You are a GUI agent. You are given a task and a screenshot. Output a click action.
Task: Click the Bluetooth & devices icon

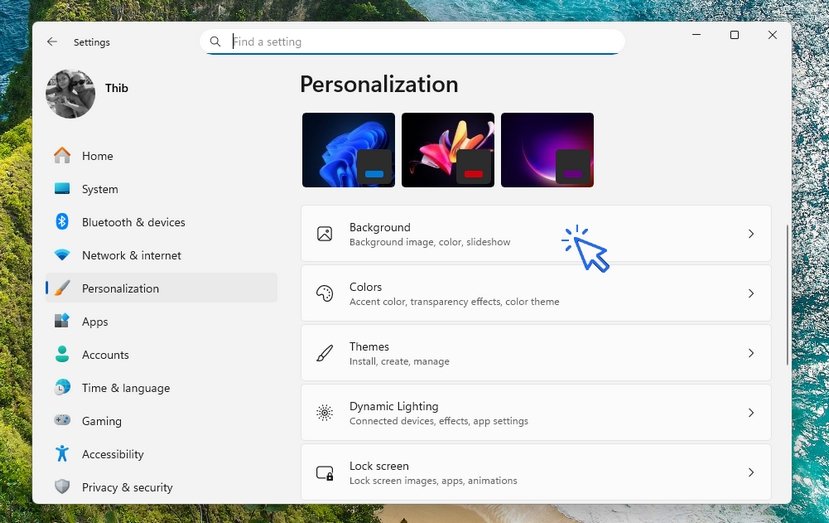[x=62, y=222]
